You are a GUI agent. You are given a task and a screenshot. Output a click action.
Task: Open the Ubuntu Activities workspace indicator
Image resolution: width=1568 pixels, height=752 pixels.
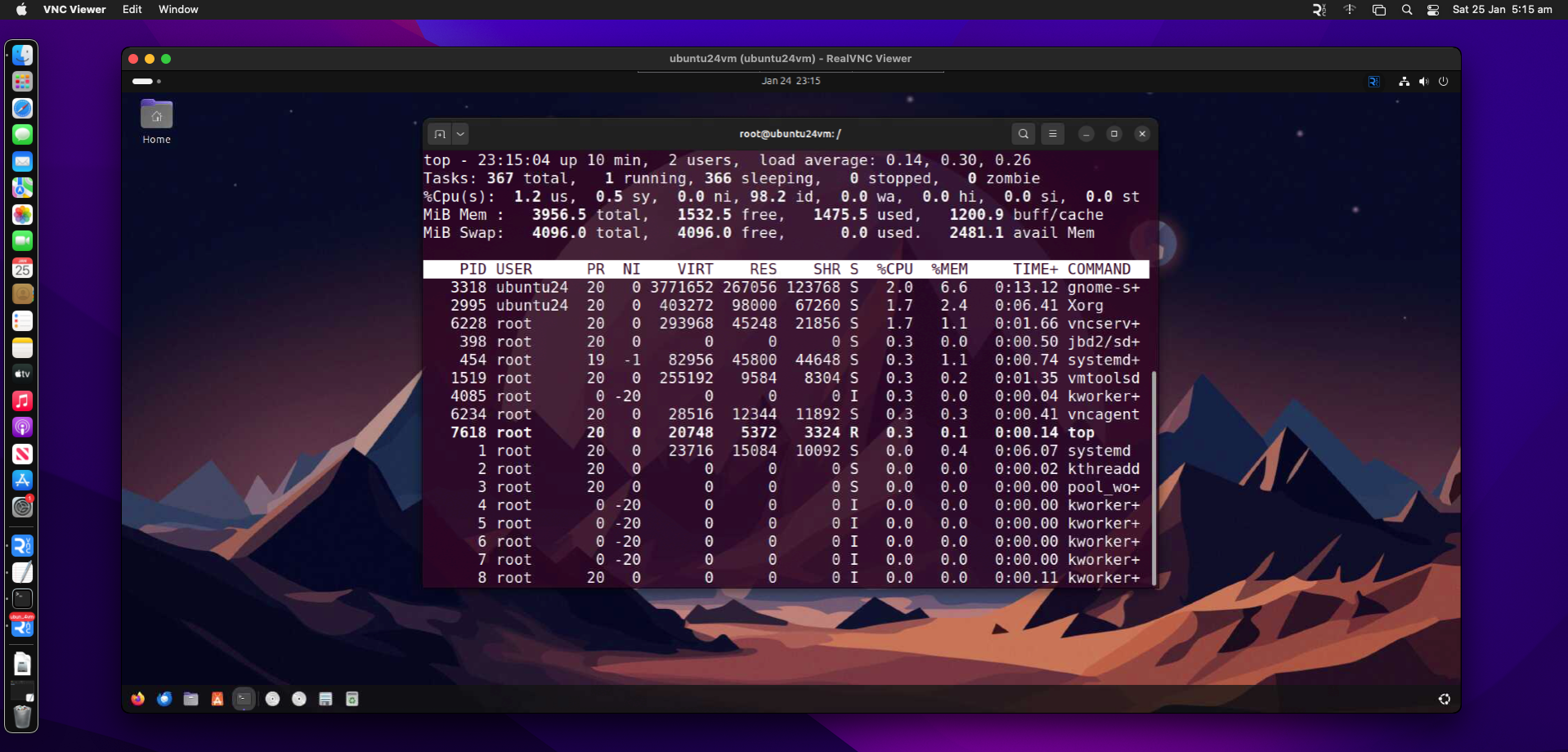[146, 81]
